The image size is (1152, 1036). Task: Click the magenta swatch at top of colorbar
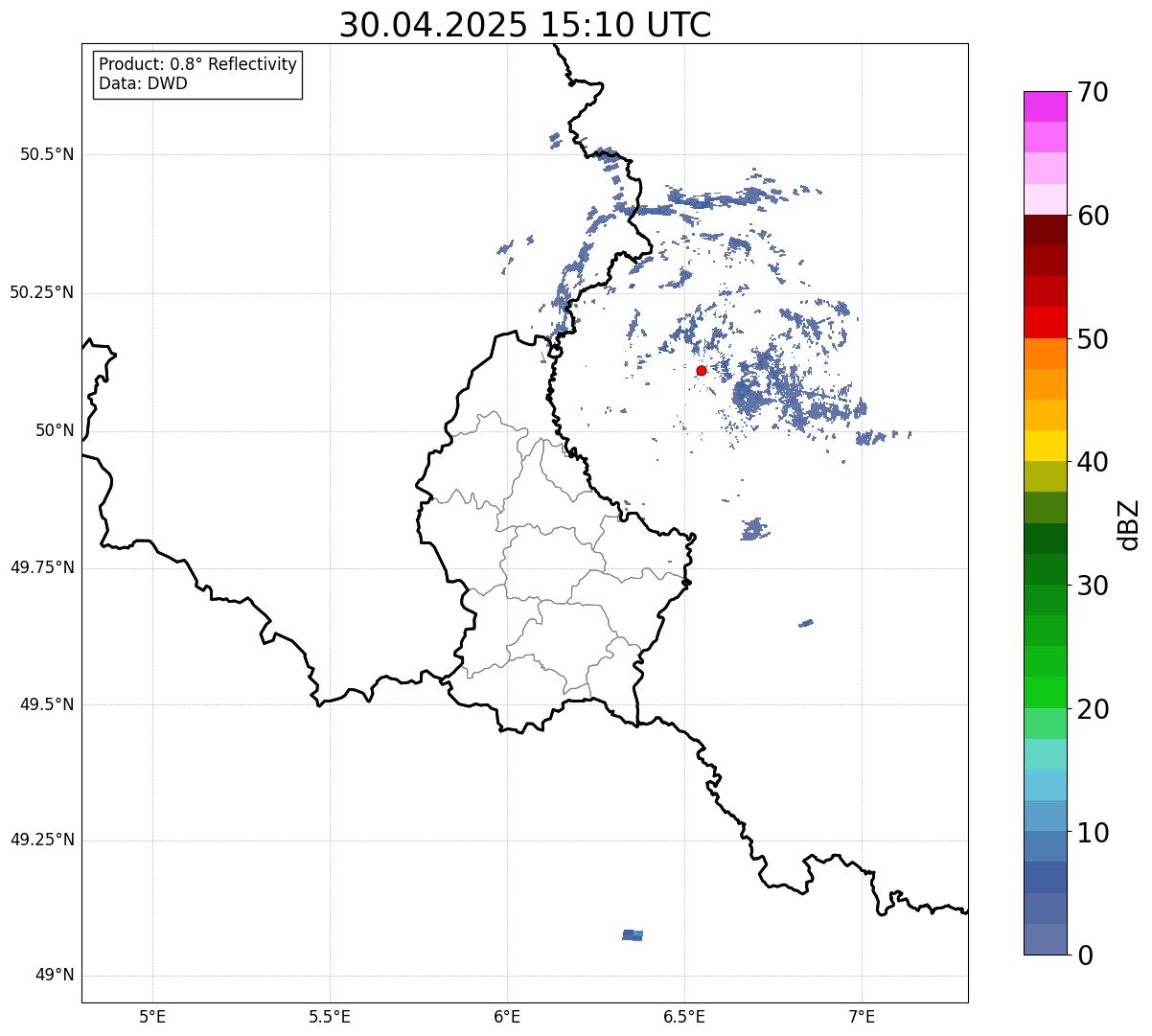pyautogui.click(x=1045, y=106)
